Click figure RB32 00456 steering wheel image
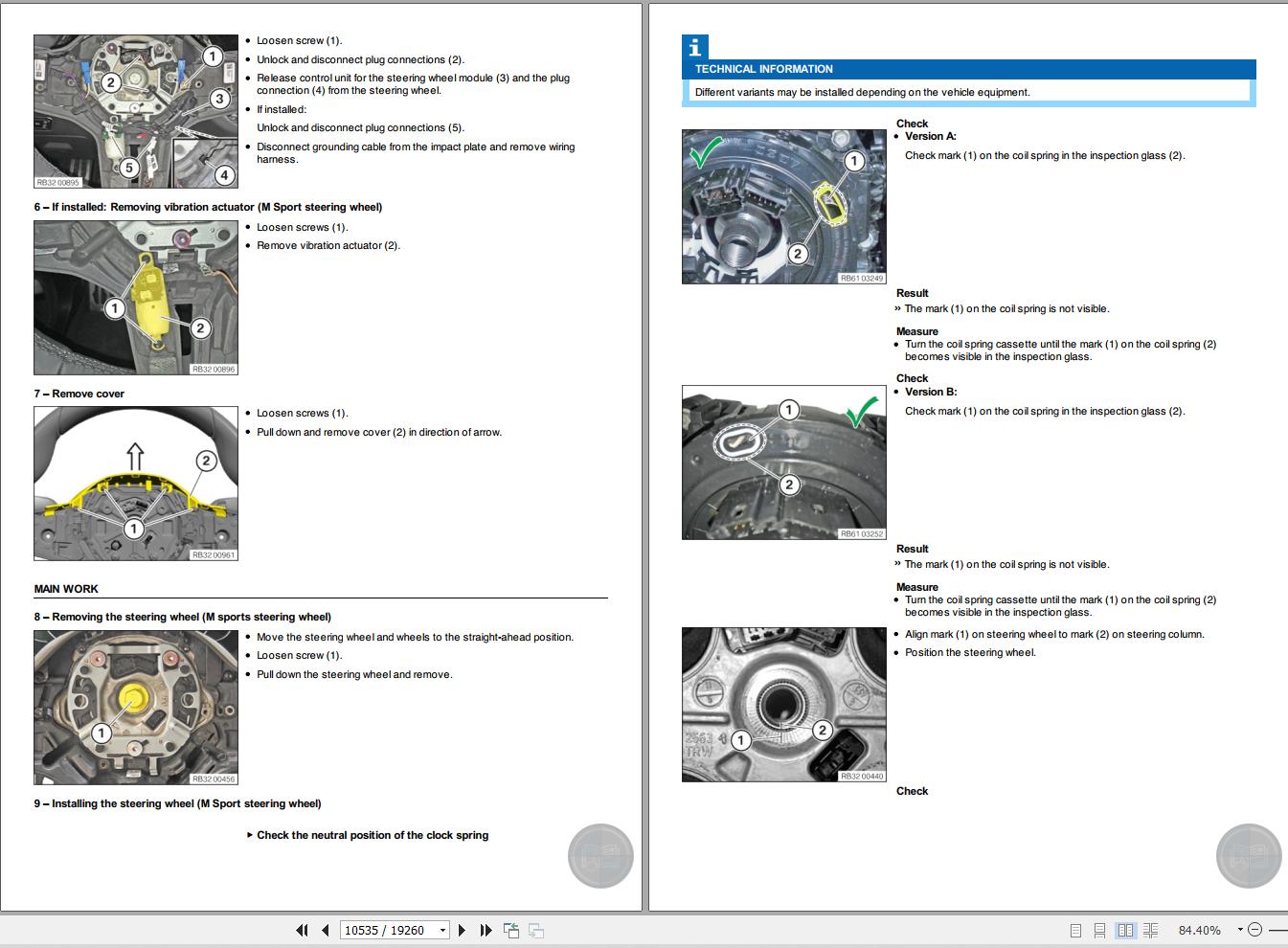Screen dimensions: 1288x948 (135, 707)
